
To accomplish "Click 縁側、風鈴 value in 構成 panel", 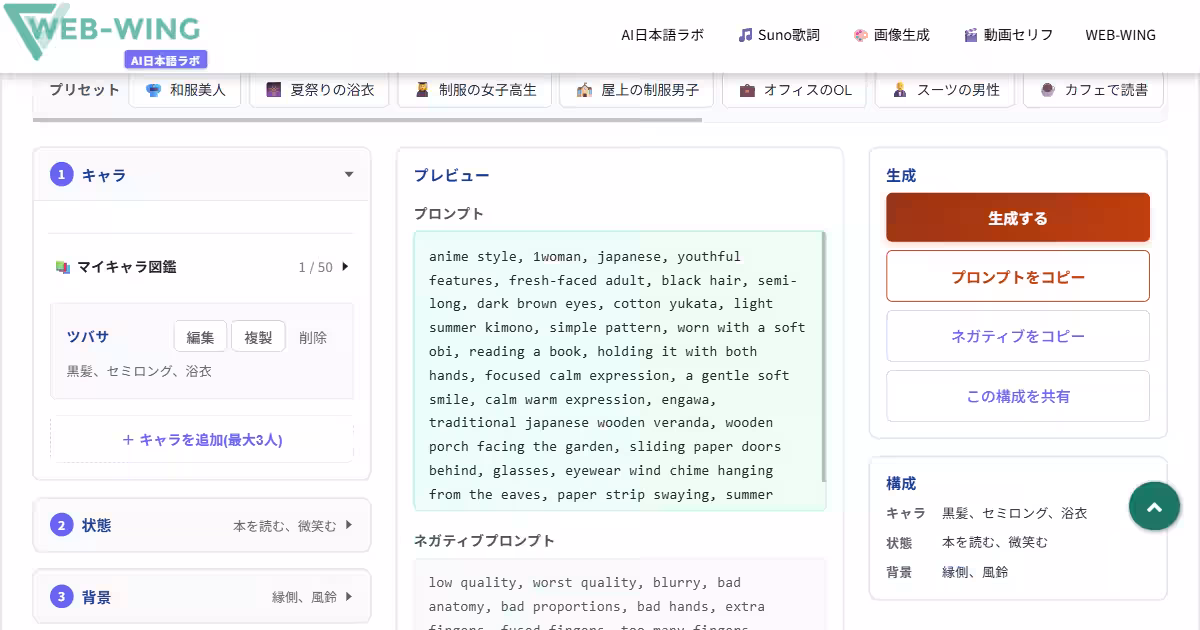I will pyautogui.click(x=975, y=573).
